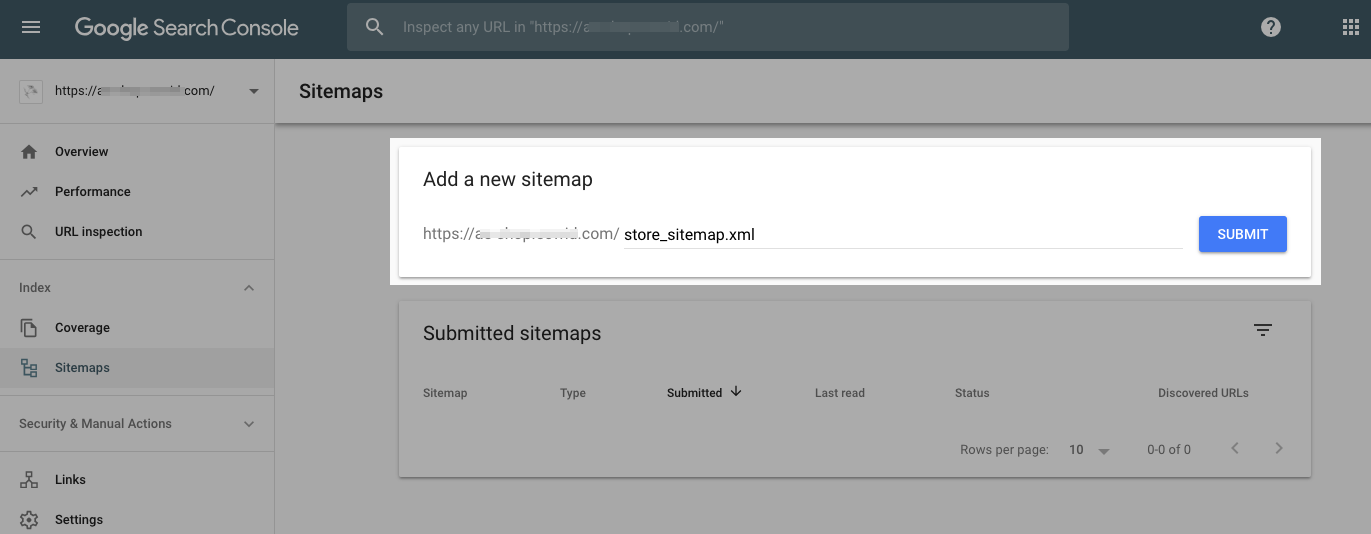Open the Google apps grid
The image size is (1371, 534).
pos(1350,27)
